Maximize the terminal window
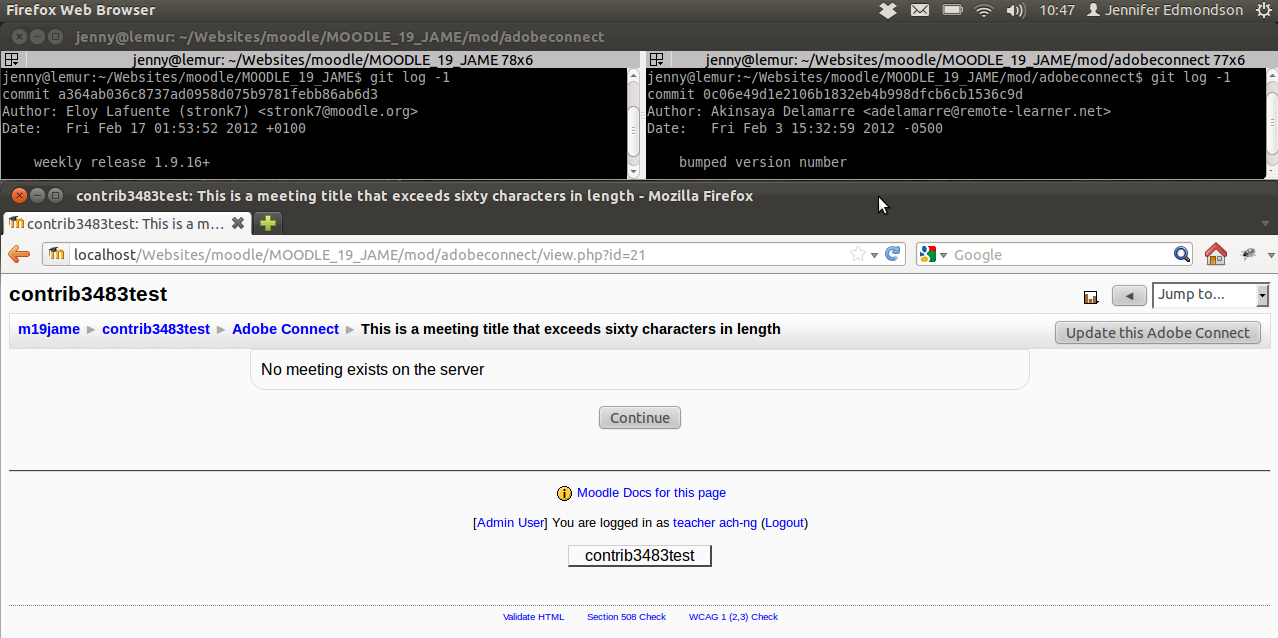Screen dimensions: 1278x638 pos(55,37)
